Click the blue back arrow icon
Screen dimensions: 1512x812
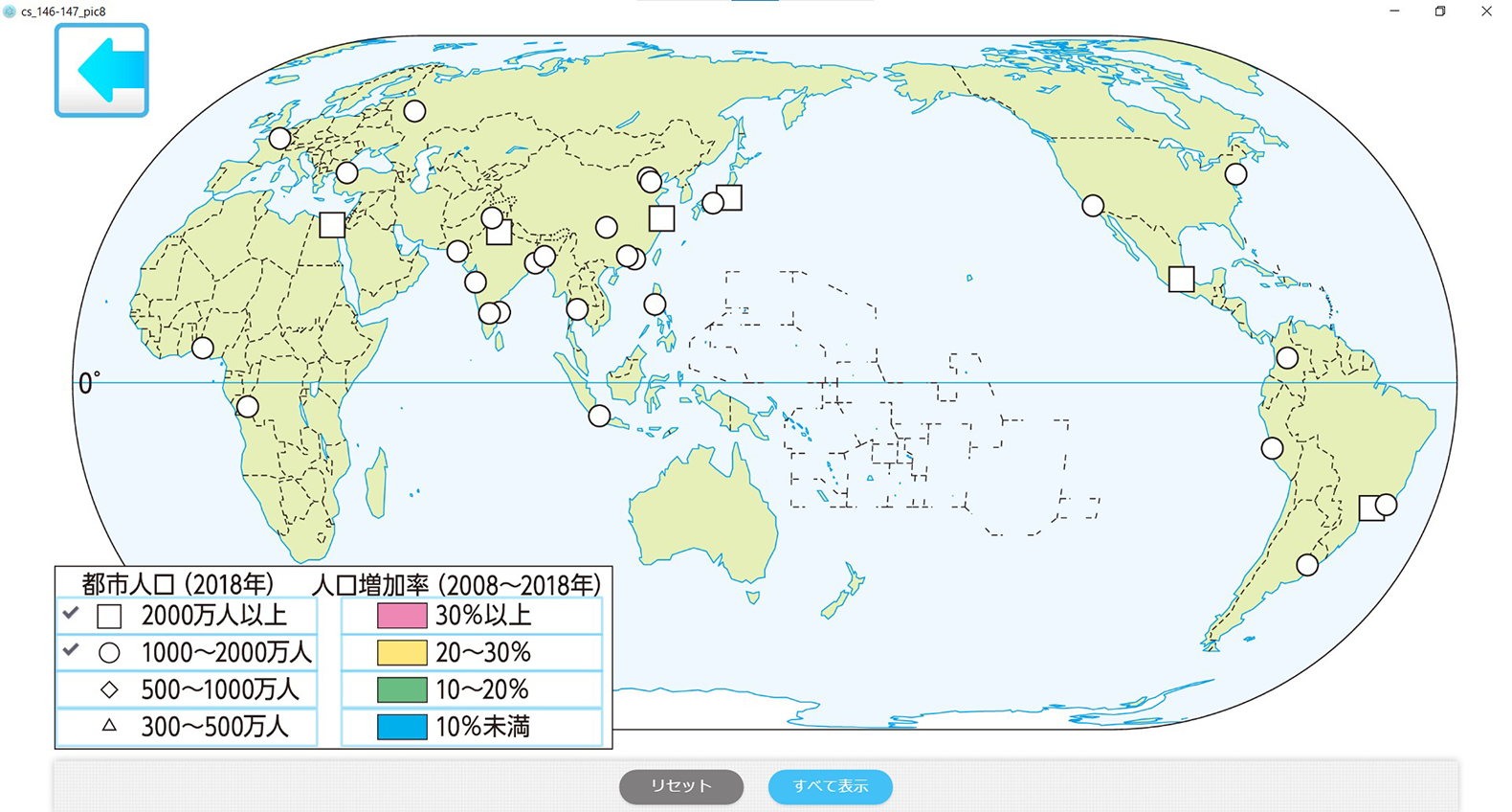click(101, 71)
